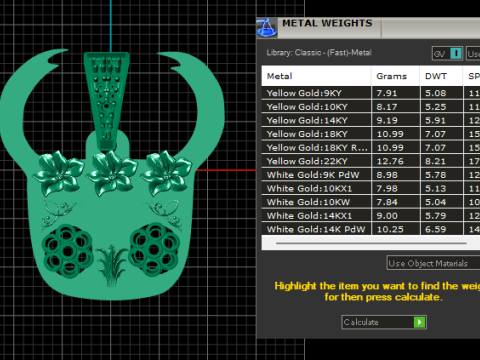Select the White Gold:10KW row
The width and height of the screenshot is (480, 360).
pyautogui.click(x=371, y=202)
